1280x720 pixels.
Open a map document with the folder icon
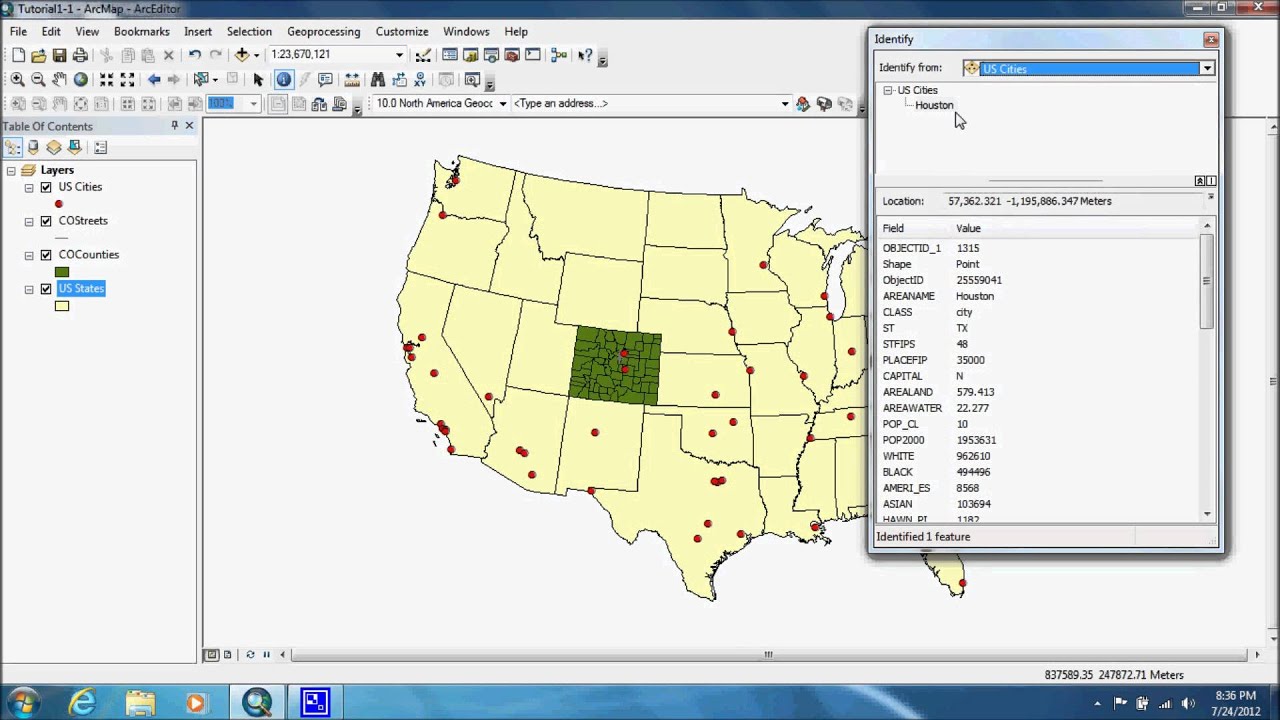tap(38, 55)
